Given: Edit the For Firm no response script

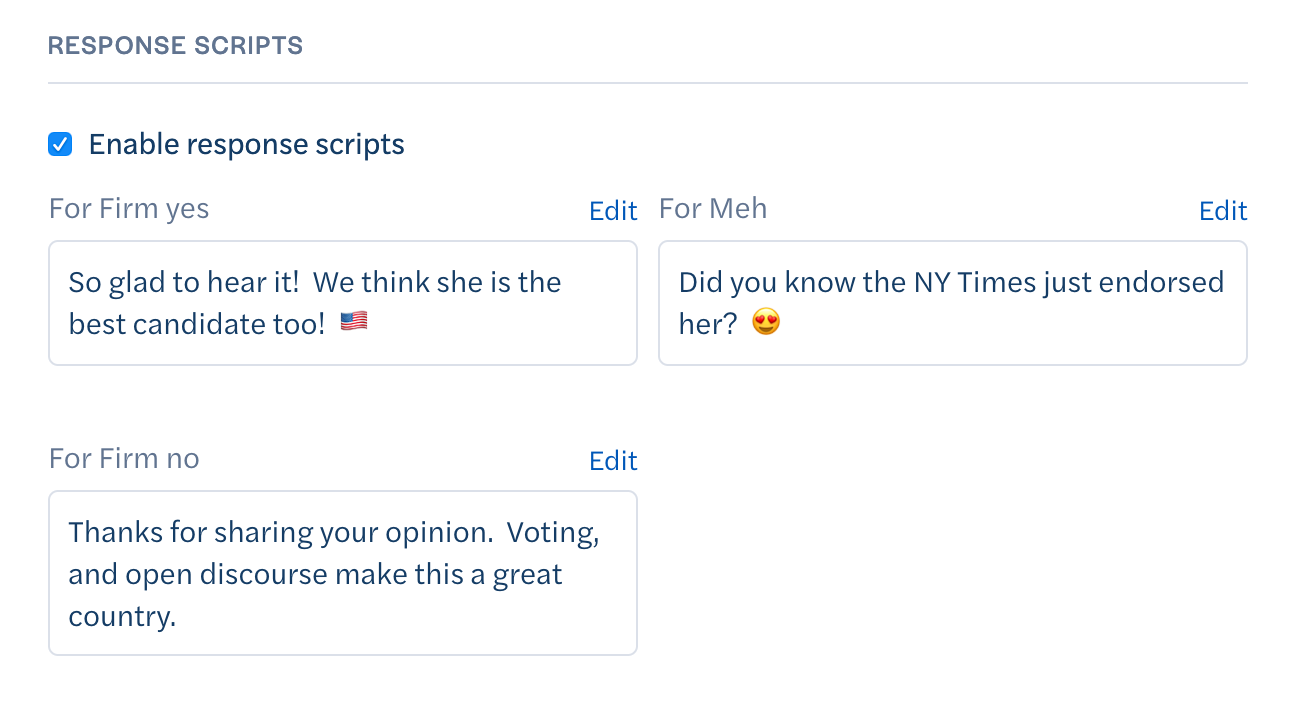Looking at the screenshot, I should pyautogui.click(x=613, y=460).
